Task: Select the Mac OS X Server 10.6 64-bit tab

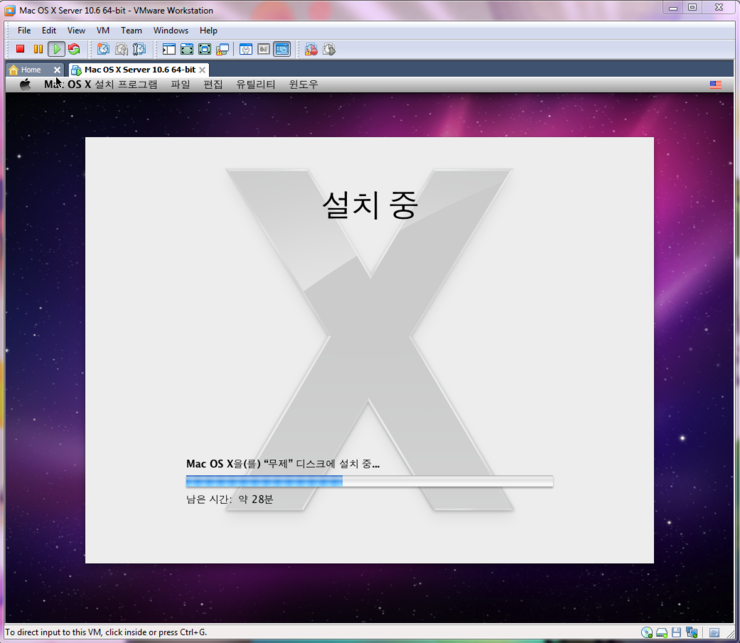Action: [x=140, y=69]
